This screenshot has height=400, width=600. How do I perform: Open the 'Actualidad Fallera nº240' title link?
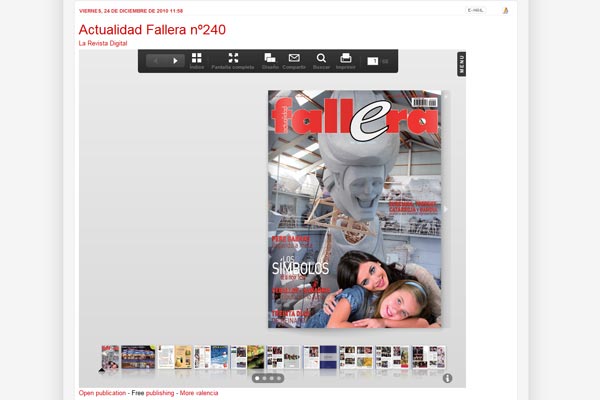[x=152, y=30]
